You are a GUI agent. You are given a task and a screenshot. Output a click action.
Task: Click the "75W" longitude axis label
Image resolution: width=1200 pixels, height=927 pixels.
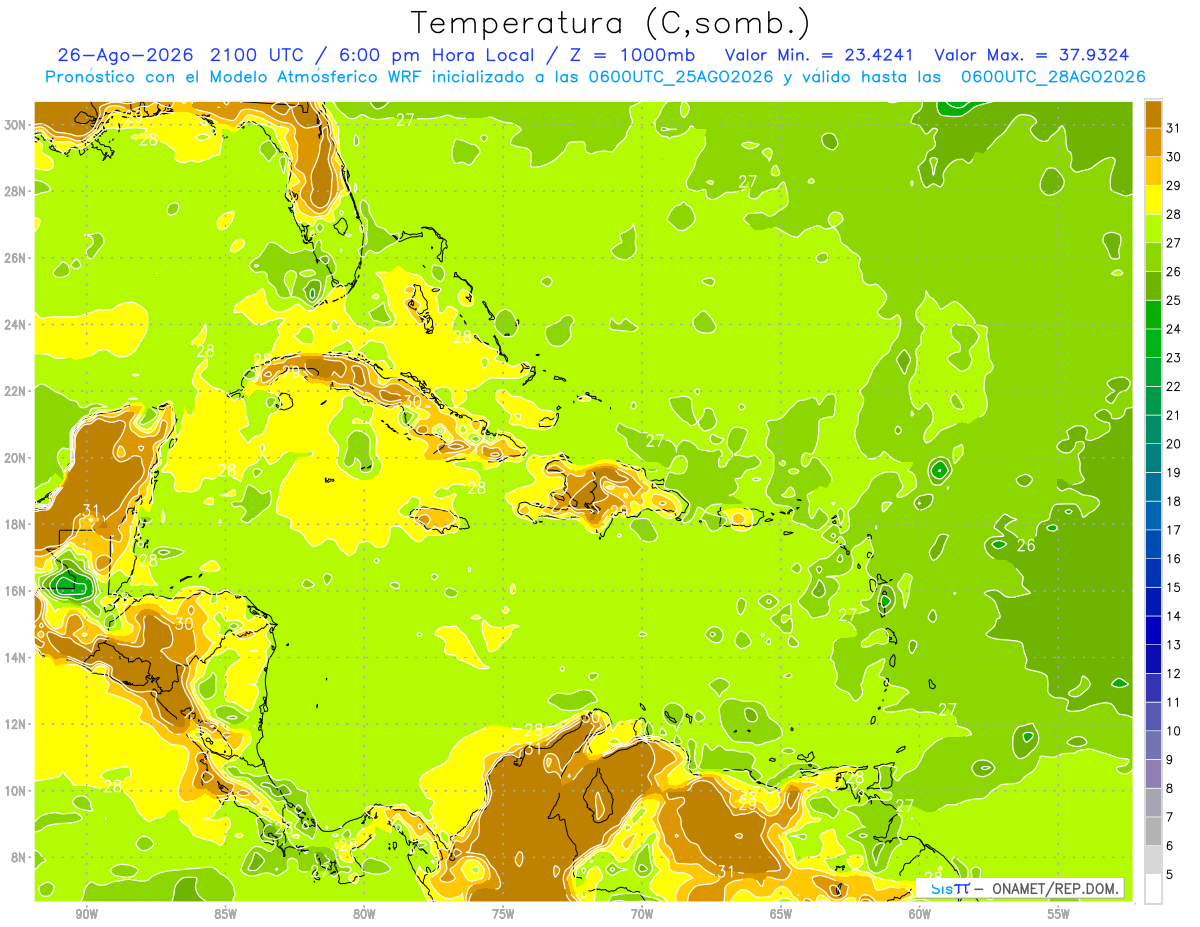coord(503,914)
